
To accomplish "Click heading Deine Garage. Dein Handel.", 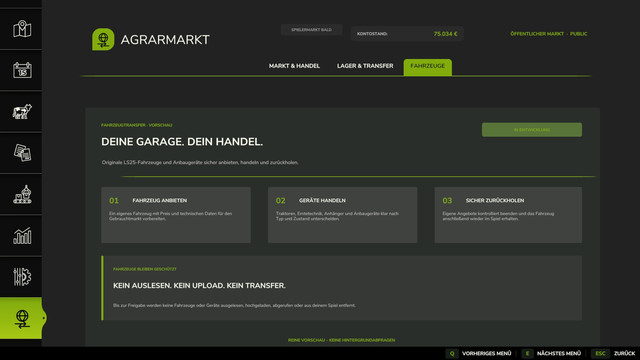I will click(x=182, y=142).
